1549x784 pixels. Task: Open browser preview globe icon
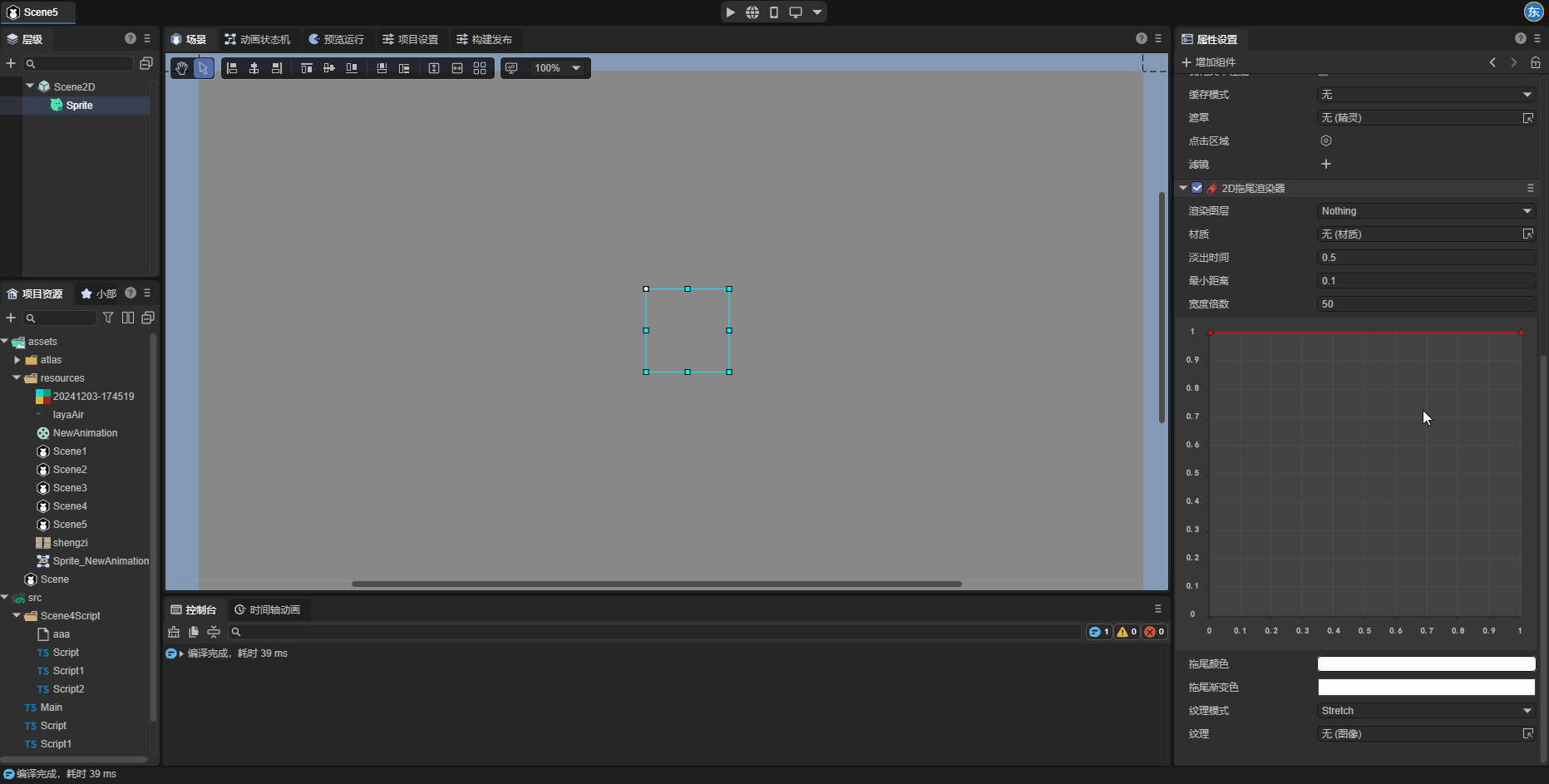tap(752, 12)
